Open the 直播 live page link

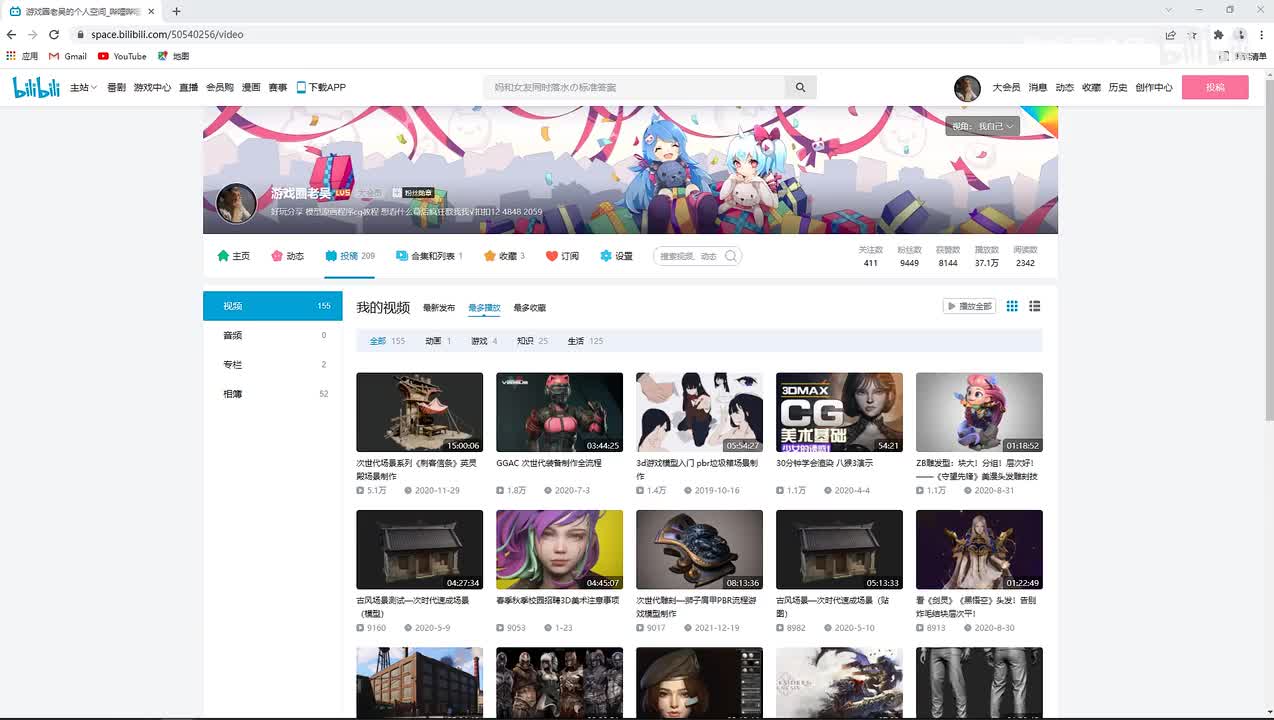[189, 87]
